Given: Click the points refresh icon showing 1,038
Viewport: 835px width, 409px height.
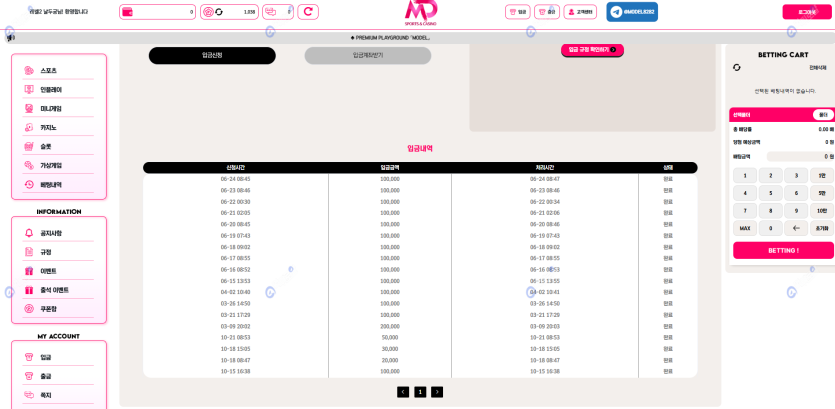Looking at the screenshot, I should (218, 12).
